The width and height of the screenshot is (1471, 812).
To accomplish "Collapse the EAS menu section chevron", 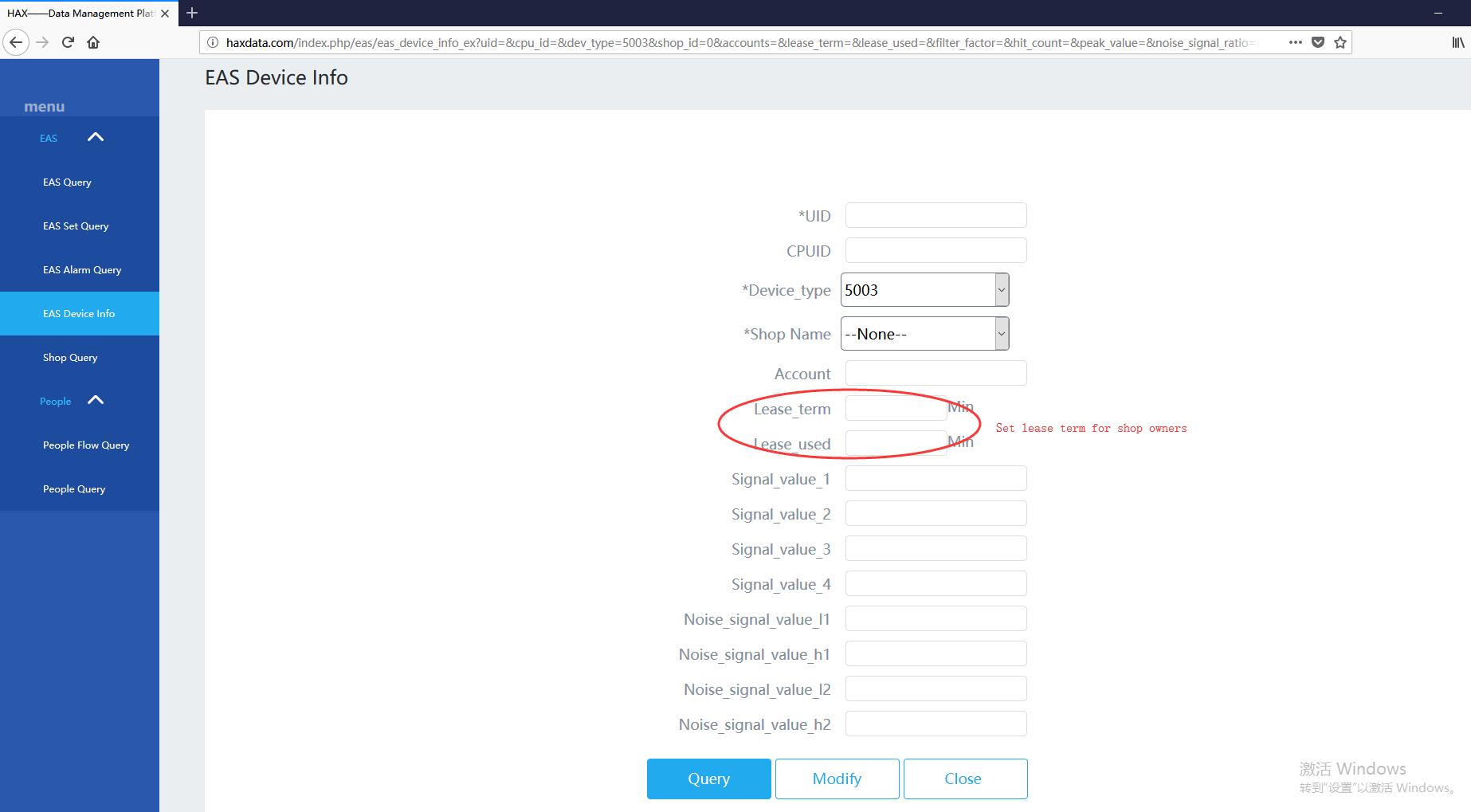I will coord(96,137).
